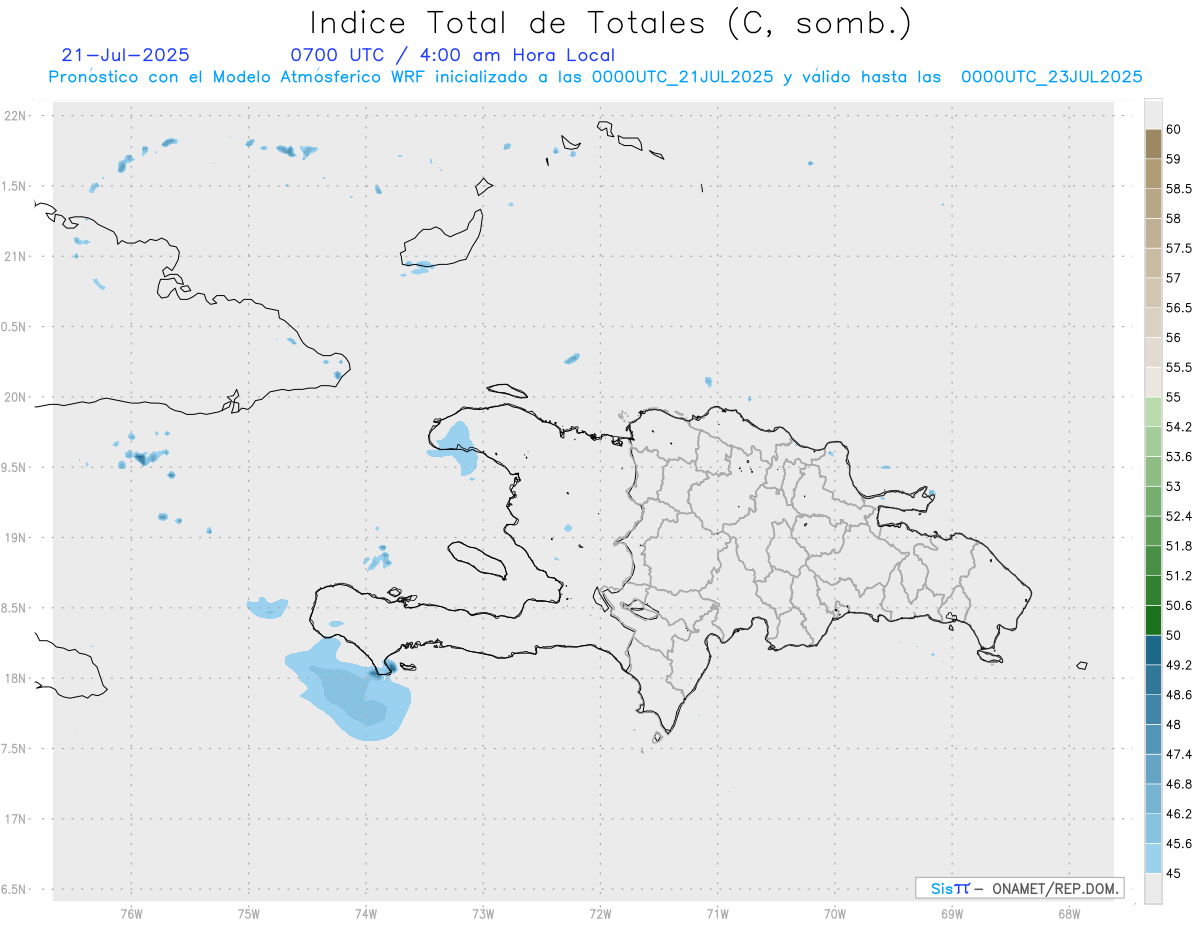Viewport: 1200px width, 927px height.
Task: Click the 'SisTT – ONAMET/REP.DOM.' label box
Action: click(1020, 888)
